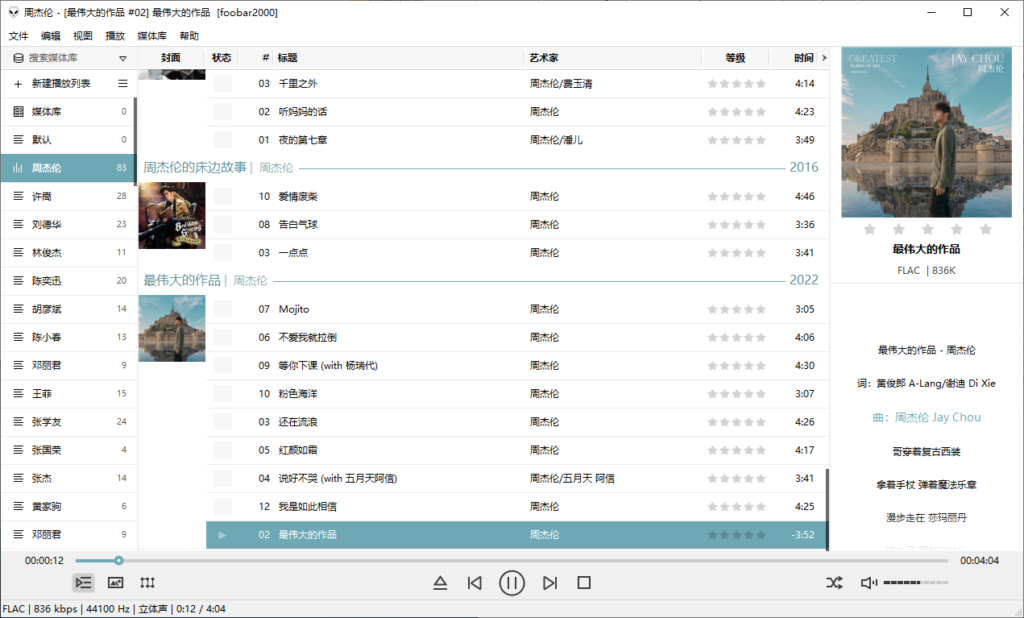Screen dimensions: 1024x618
Task: Open the 播放 menu
Action: point(114,35)
